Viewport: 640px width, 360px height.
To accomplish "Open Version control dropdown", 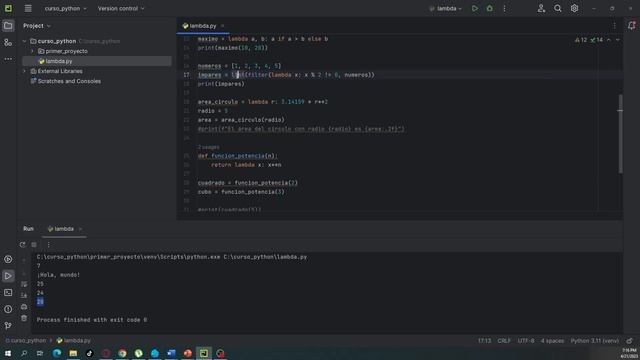I will pos(121,8).
